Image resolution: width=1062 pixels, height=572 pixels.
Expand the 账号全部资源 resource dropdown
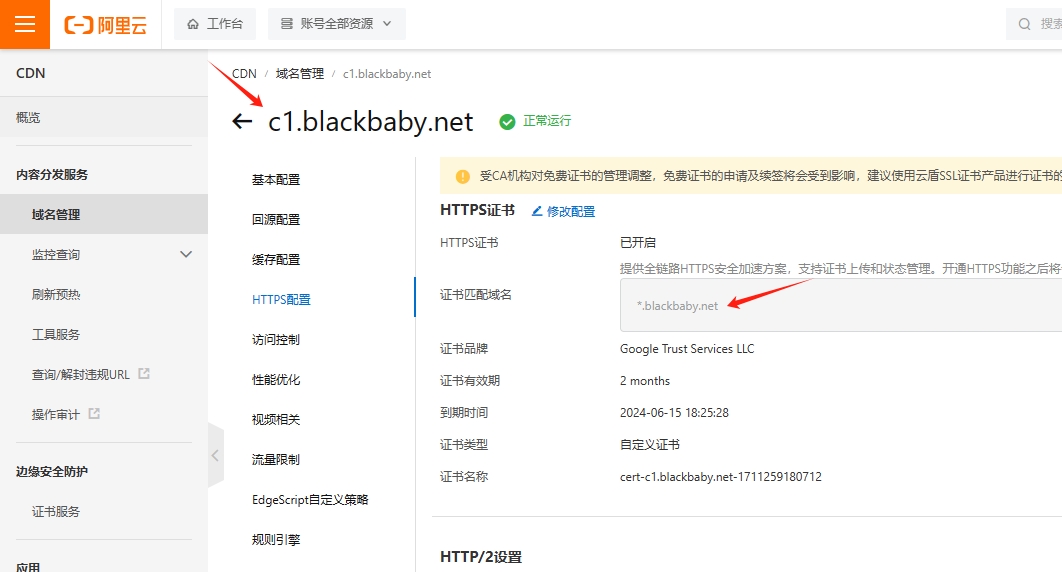[x=337, y=24]
